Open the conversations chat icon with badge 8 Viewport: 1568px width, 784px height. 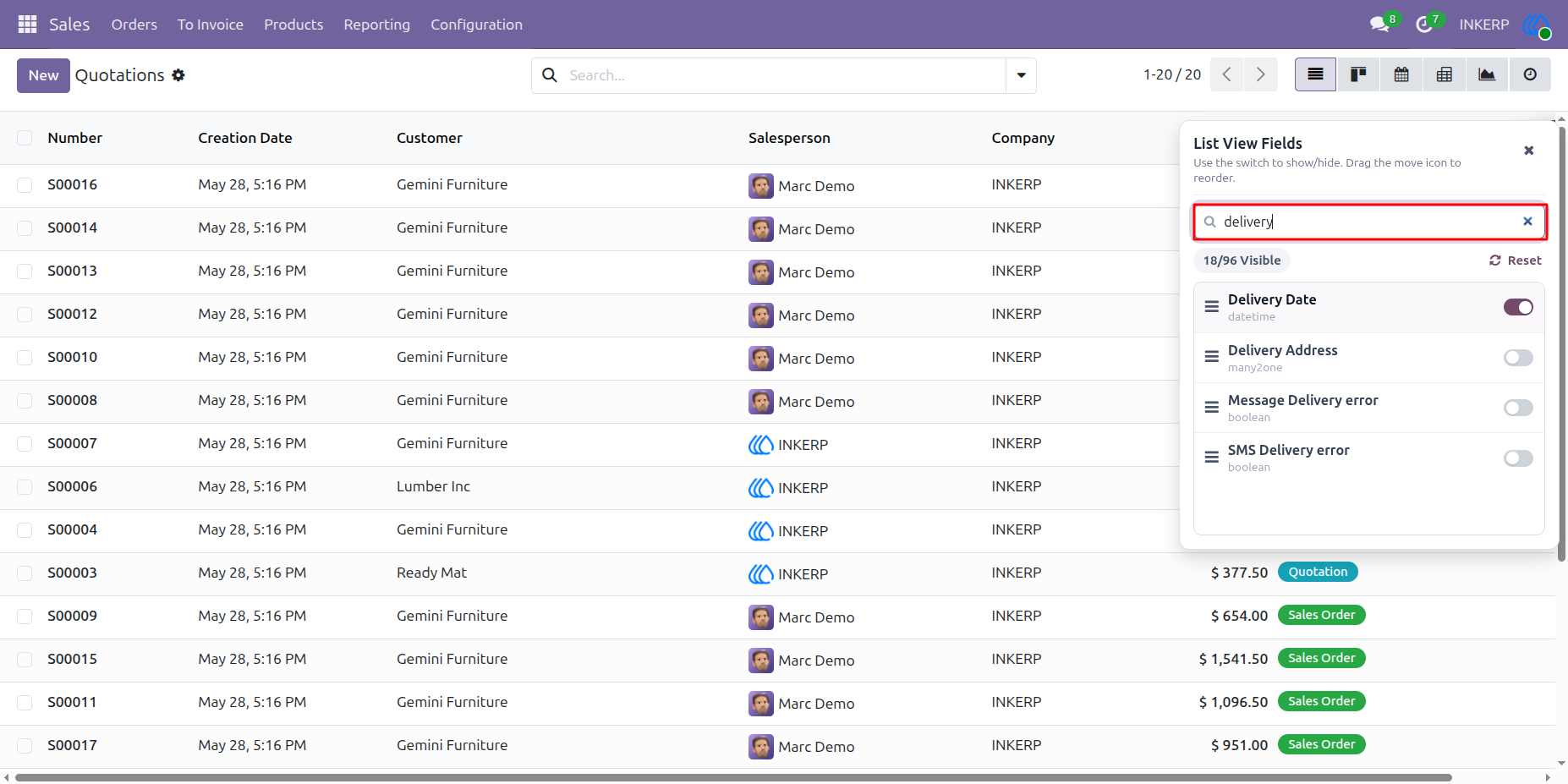point(1379,25)
